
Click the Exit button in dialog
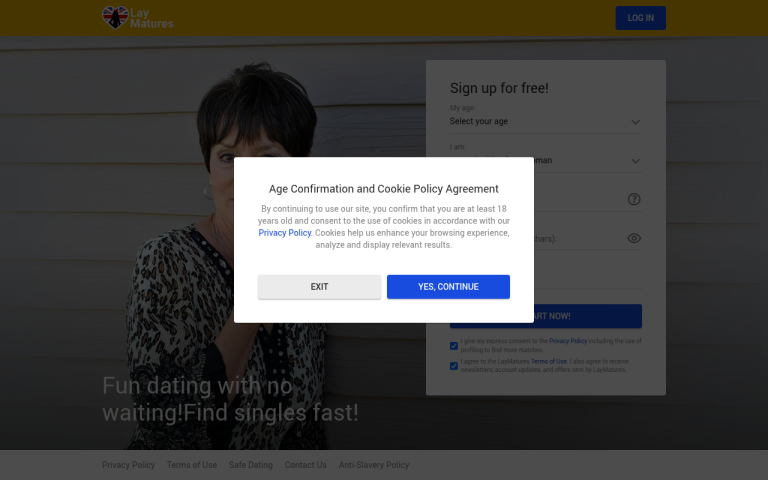click(x=319, y=287)
